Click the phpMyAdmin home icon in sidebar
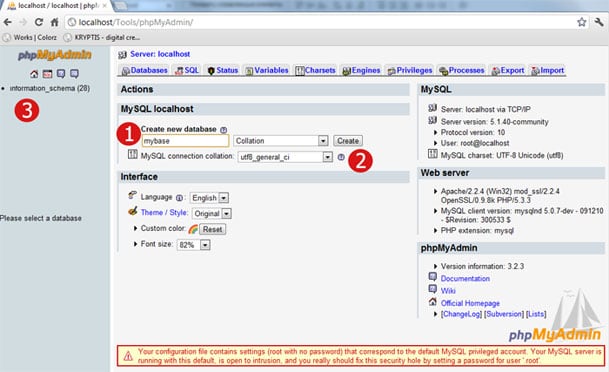This screenshot has height=372, width=609. click(34, 74)
